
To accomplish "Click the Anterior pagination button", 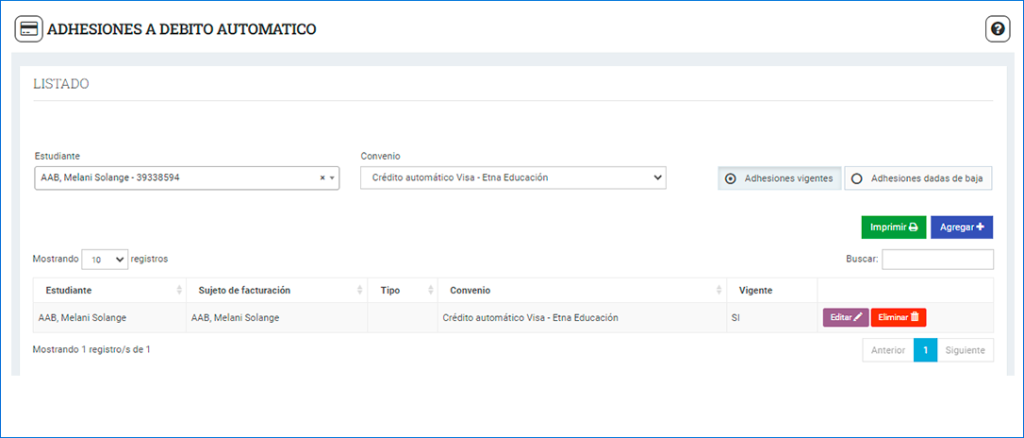I will [x=888, y=350].
